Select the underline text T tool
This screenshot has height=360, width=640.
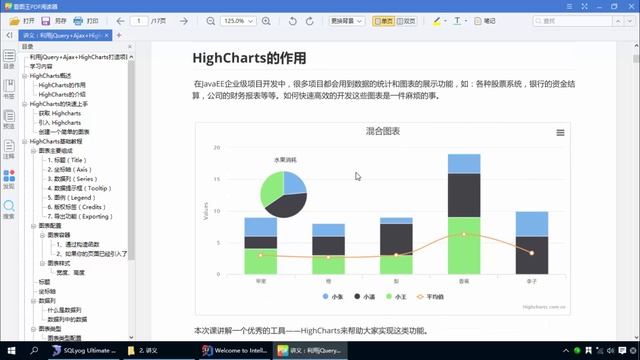point(457,21)
